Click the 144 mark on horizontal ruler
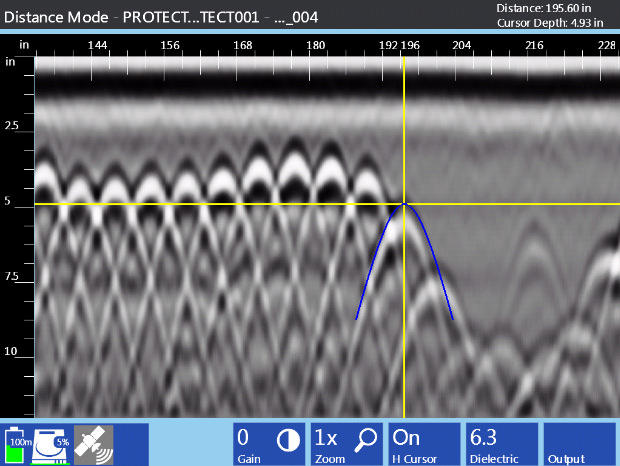The width and height of the screenshot is (620, 466). (98, 46)
